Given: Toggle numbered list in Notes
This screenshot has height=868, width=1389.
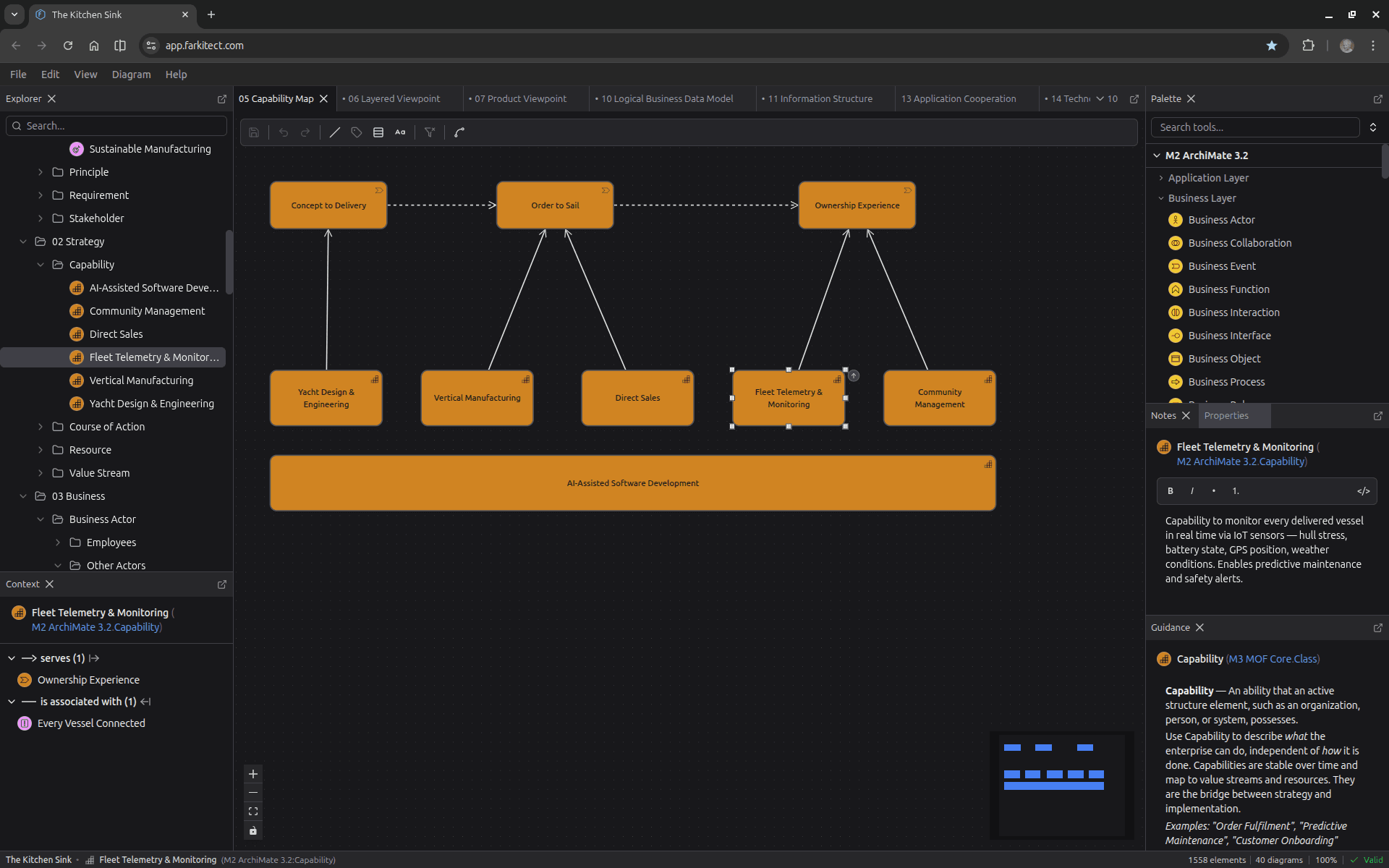Looking at the screenshot, I should click(1236, 491).
